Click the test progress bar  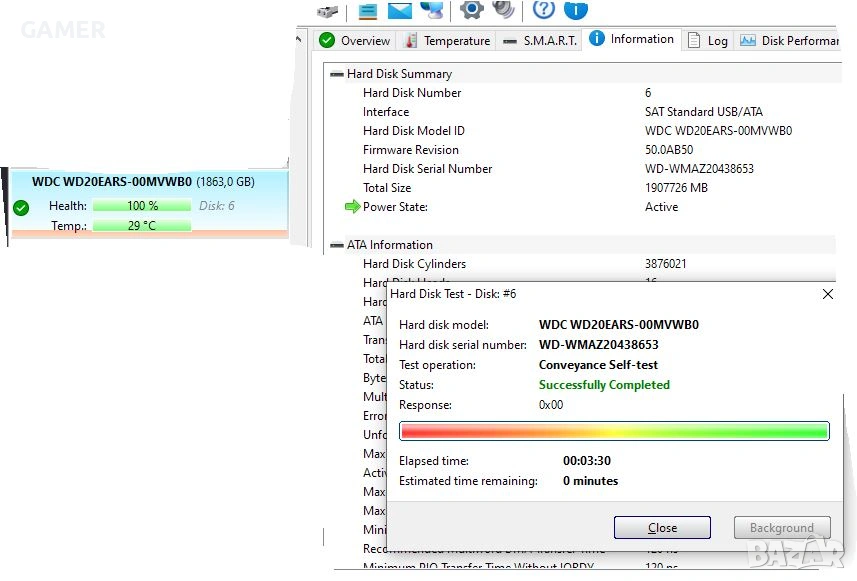tap(614, 431)
